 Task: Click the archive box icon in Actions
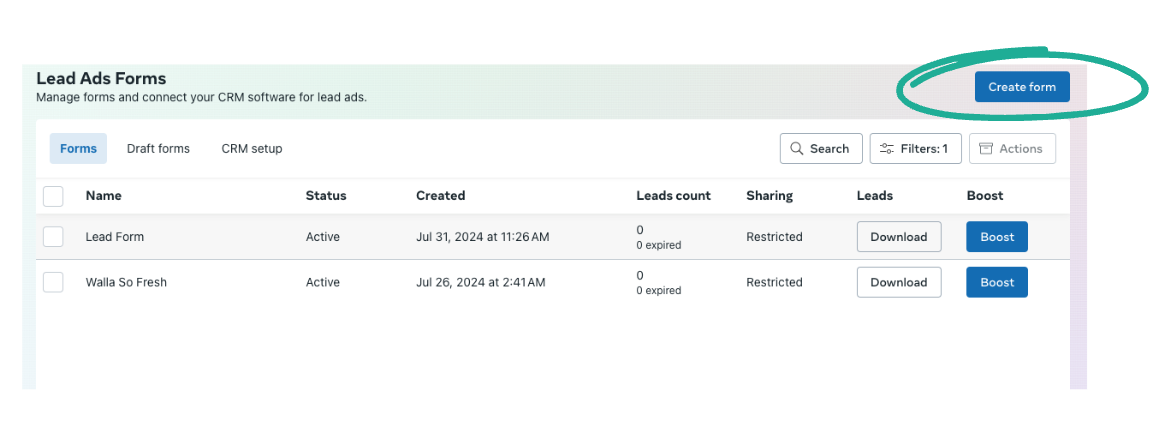(986, 149)
